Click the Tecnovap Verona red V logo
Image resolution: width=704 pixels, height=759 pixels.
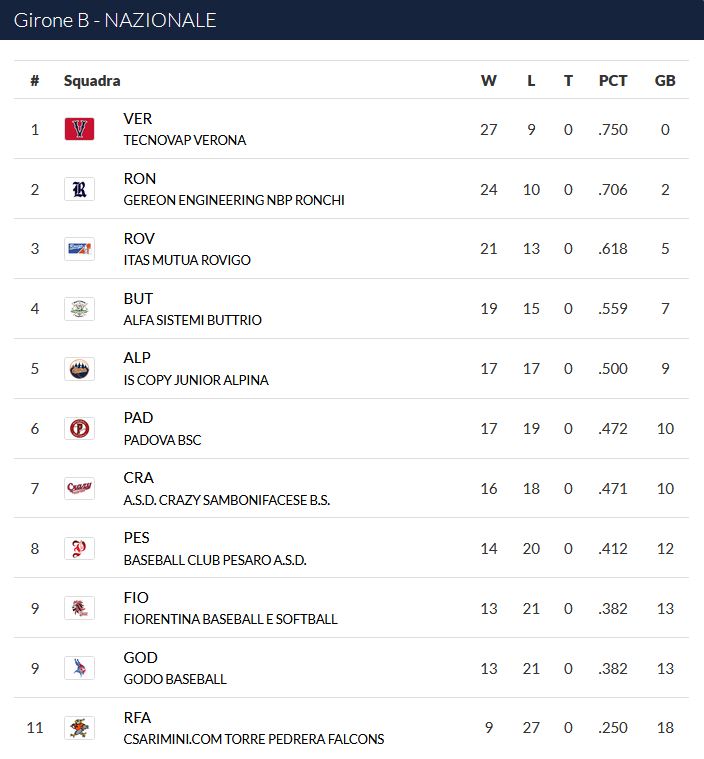pos(79,129)
